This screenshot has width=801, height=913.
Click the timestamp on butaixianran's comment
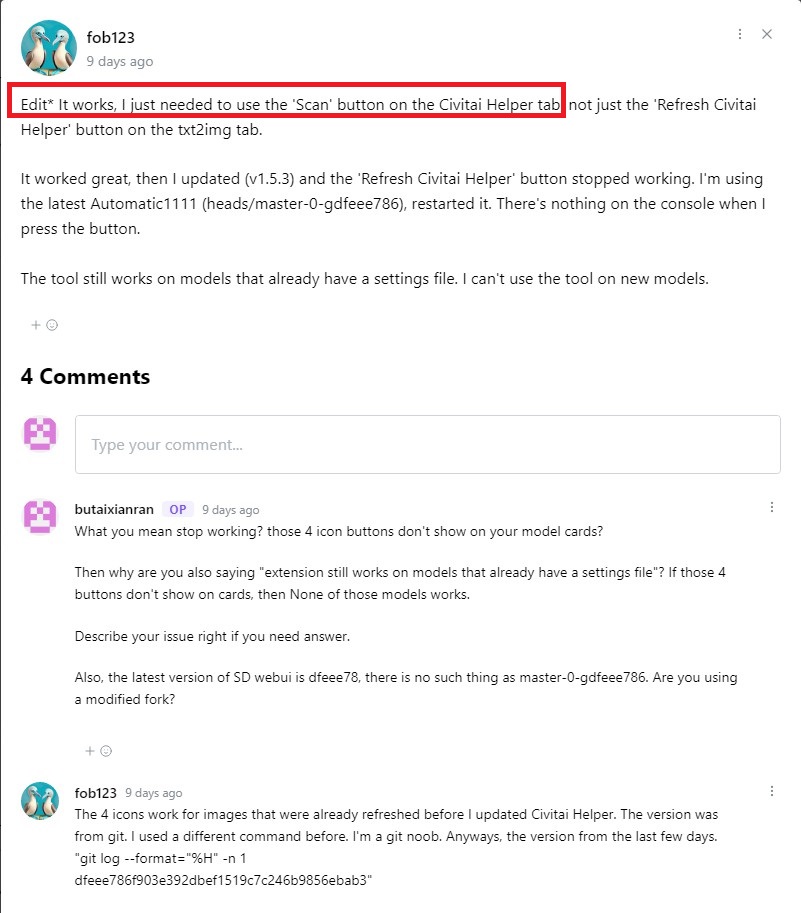click(230, 509)
